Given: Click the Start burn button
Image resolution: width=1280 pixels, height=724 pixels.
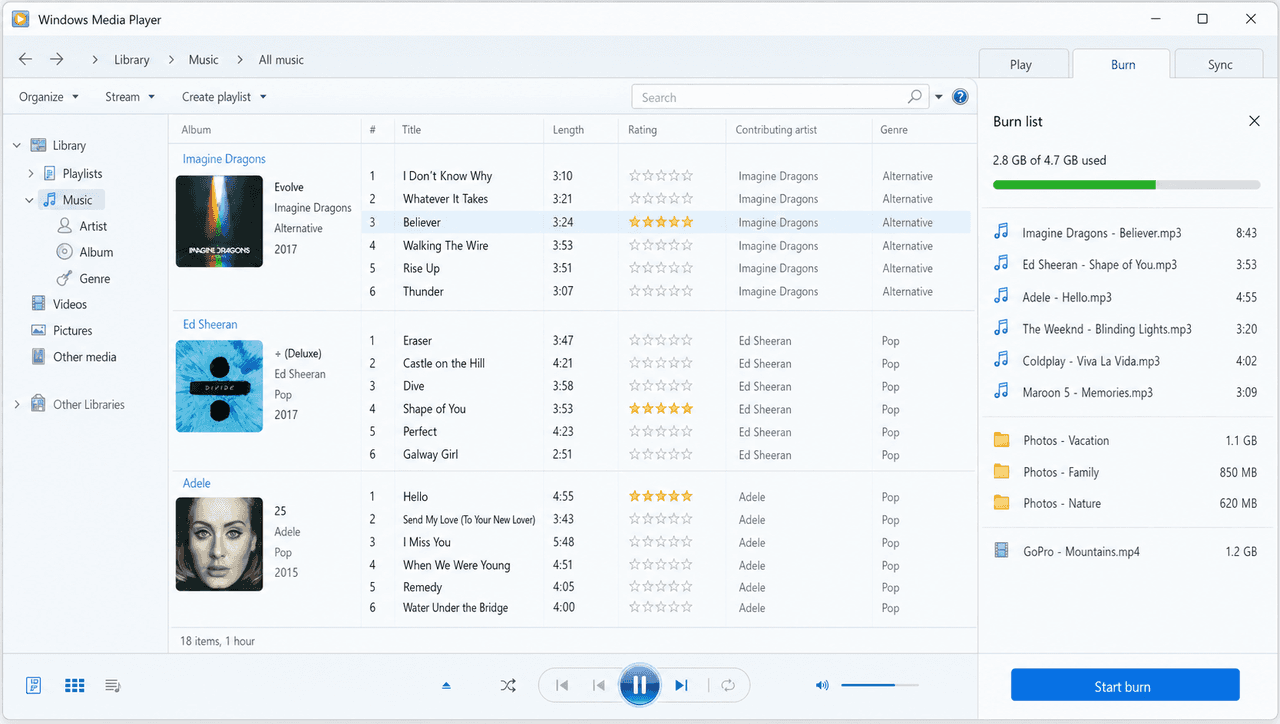Looking at the screenshot, I should 1125,686.
